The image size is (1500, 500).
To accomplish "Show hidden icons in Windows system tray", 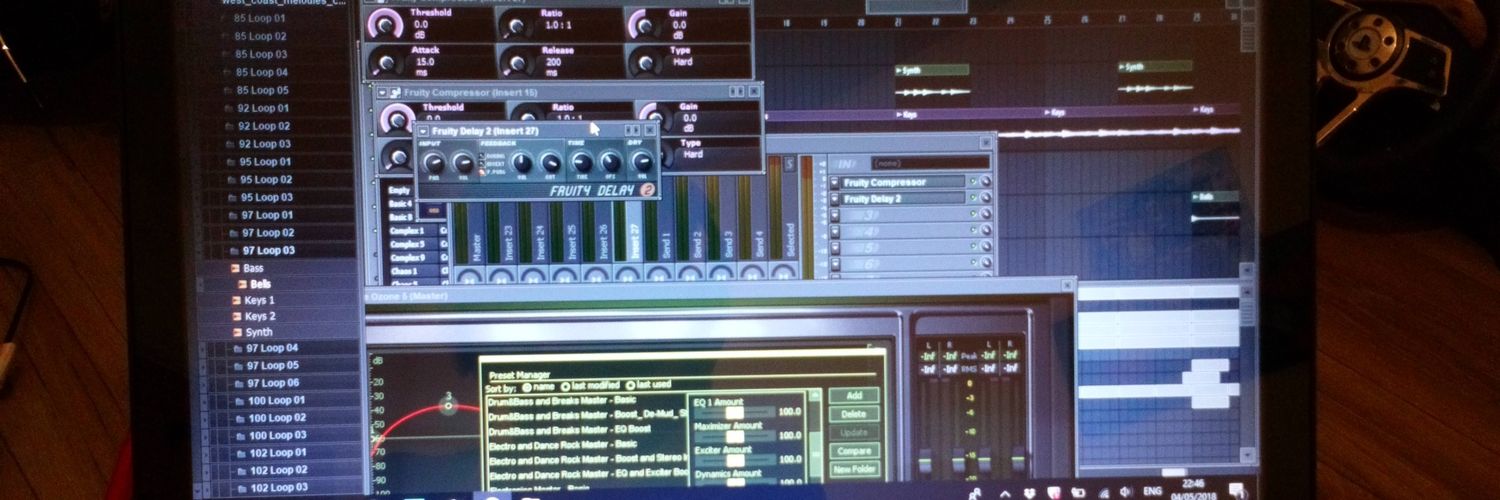I will click(x=1005, y=493).
